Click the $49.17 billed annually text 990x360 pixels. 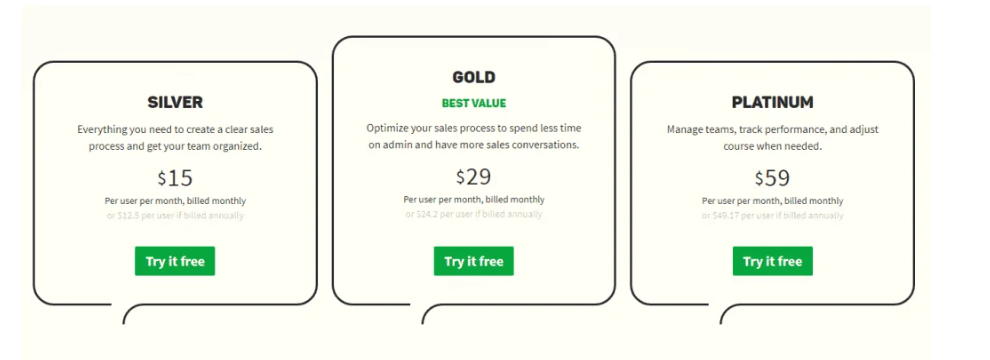pos(772,215)
